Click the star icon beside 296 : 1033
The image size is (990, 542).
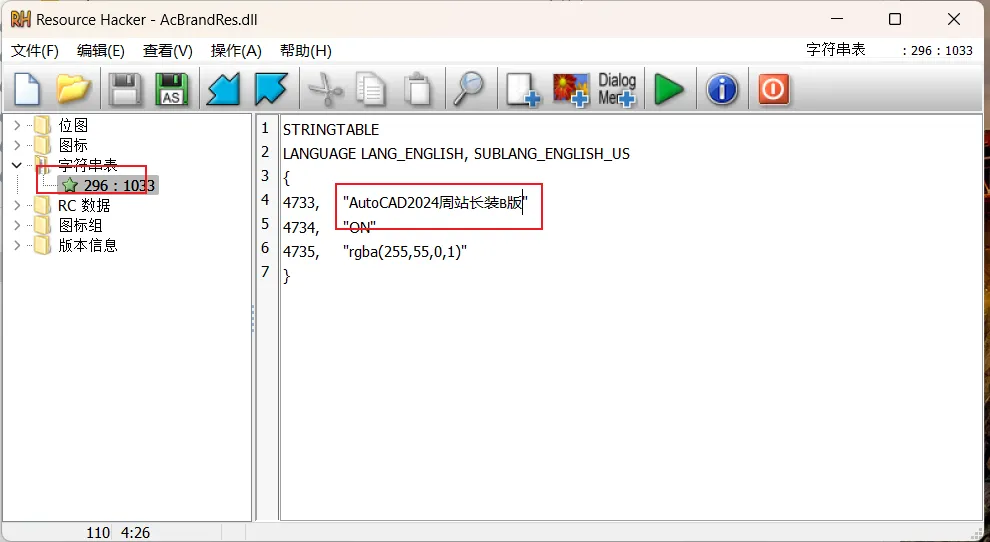(70, 186)
